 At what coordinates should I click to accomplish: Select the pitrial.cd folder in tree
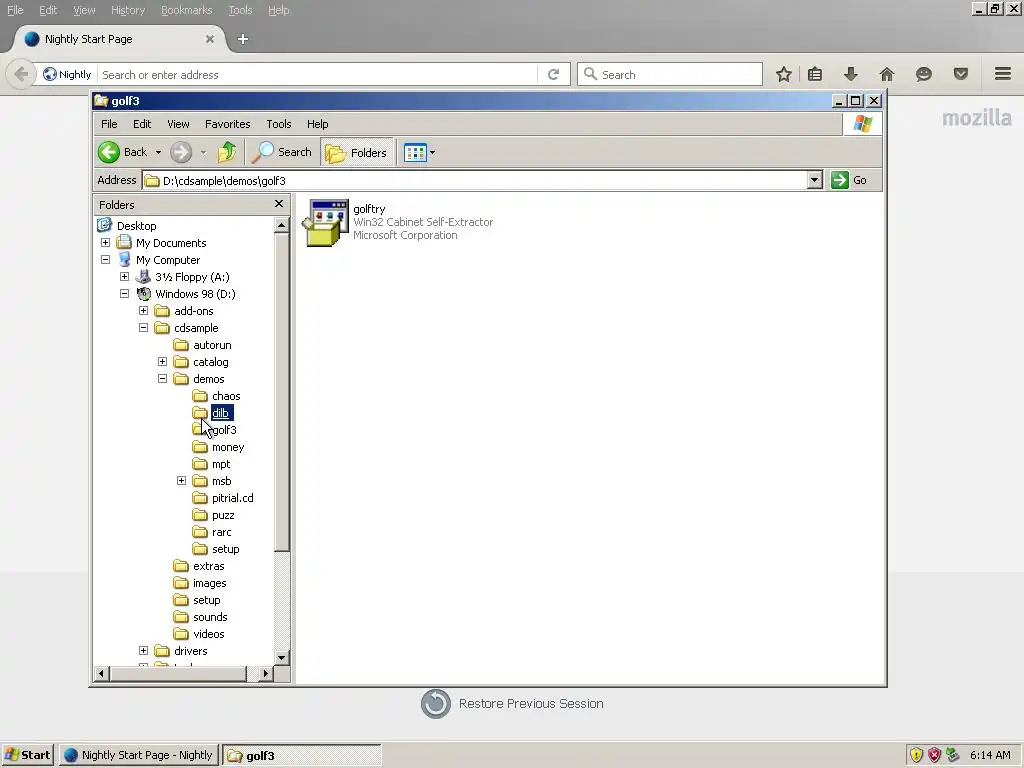click(232, 498)
